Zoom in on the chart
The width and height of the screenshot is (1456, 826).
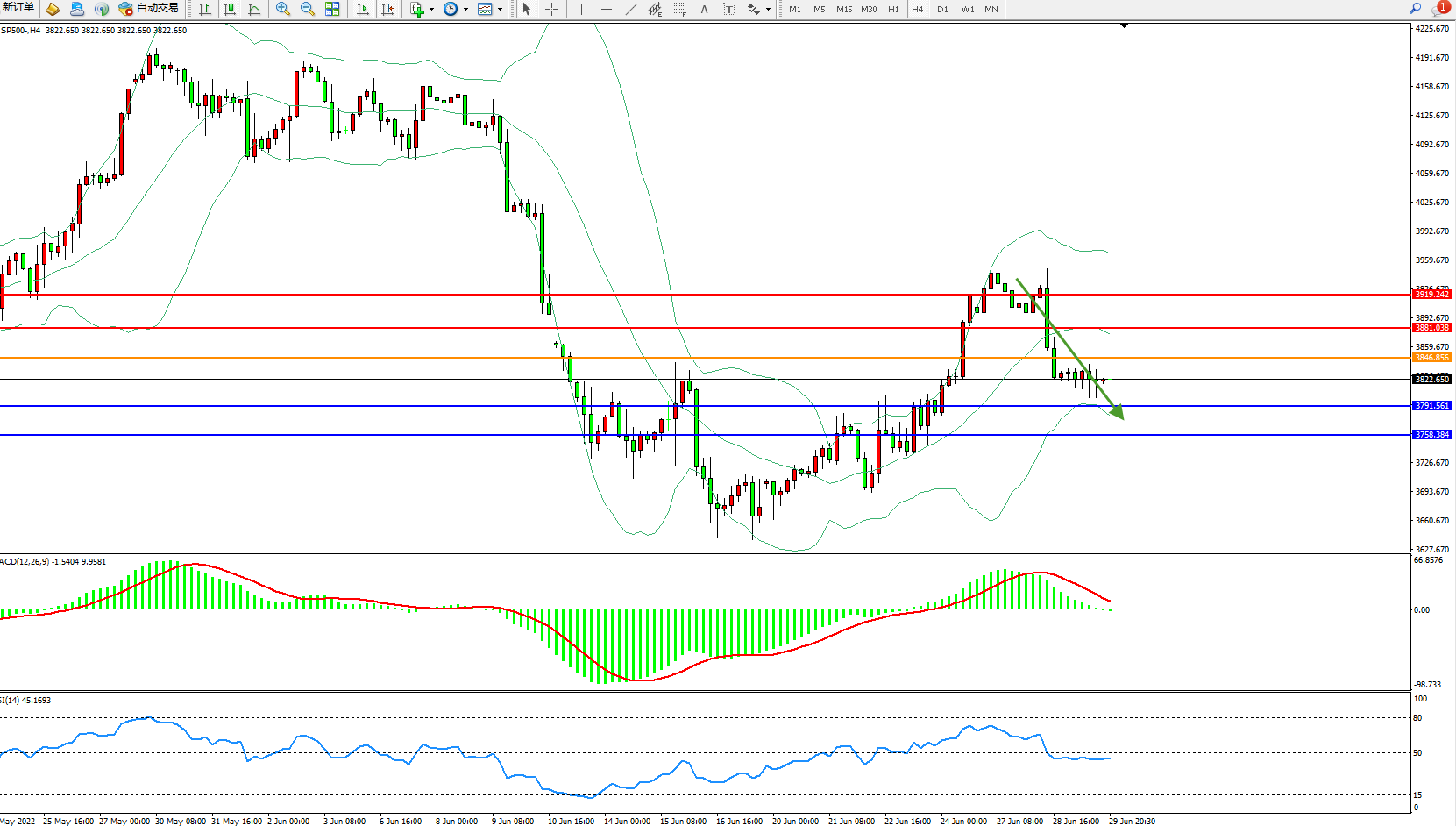tap(283, 9)
